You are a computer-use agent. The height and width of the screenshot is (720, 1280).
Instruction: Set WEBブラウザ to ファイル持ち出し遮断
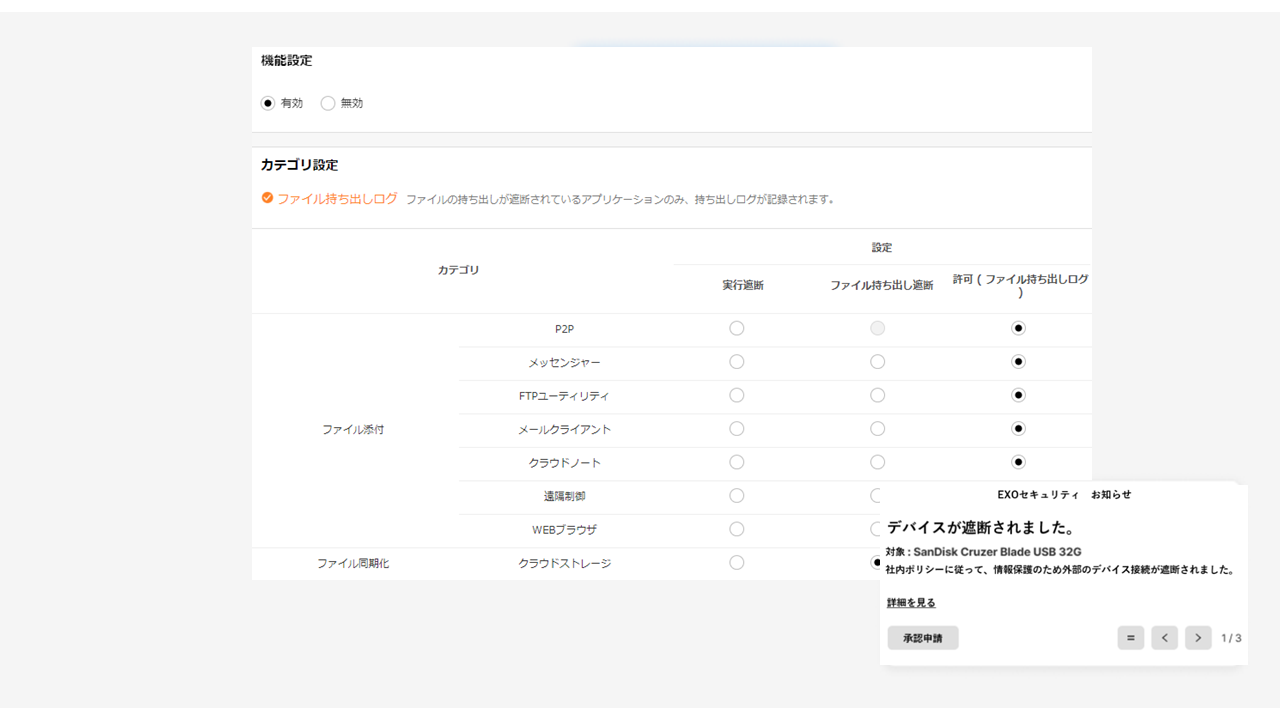coord(877,529)
